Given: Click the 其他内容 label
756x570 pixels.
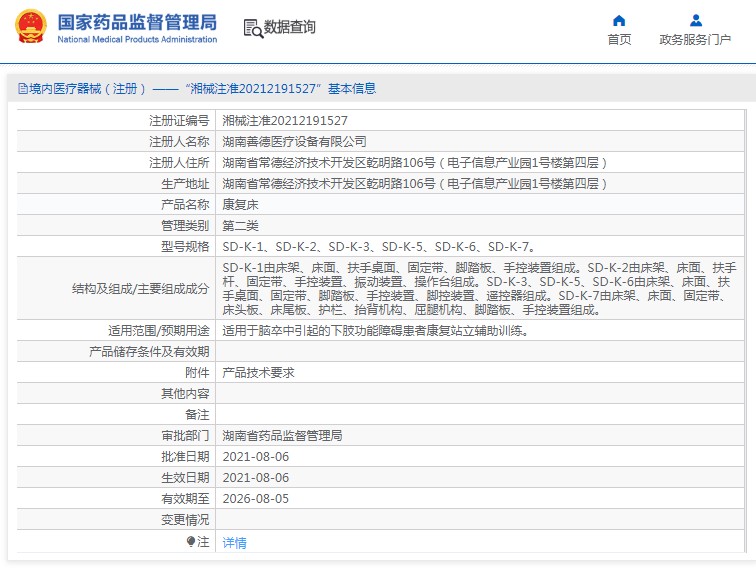Looking at the screenshot, I should [x=185, y=394].
